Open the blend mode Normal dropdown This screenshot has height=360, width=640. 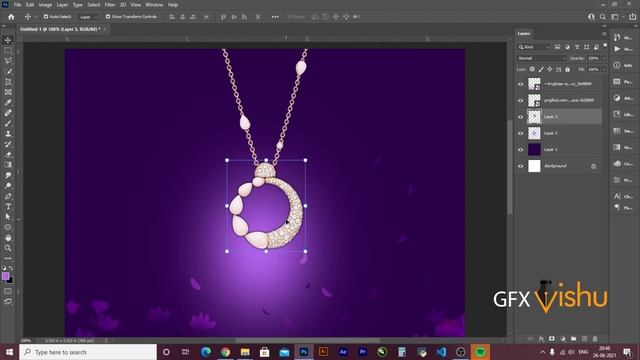[542, 58]
